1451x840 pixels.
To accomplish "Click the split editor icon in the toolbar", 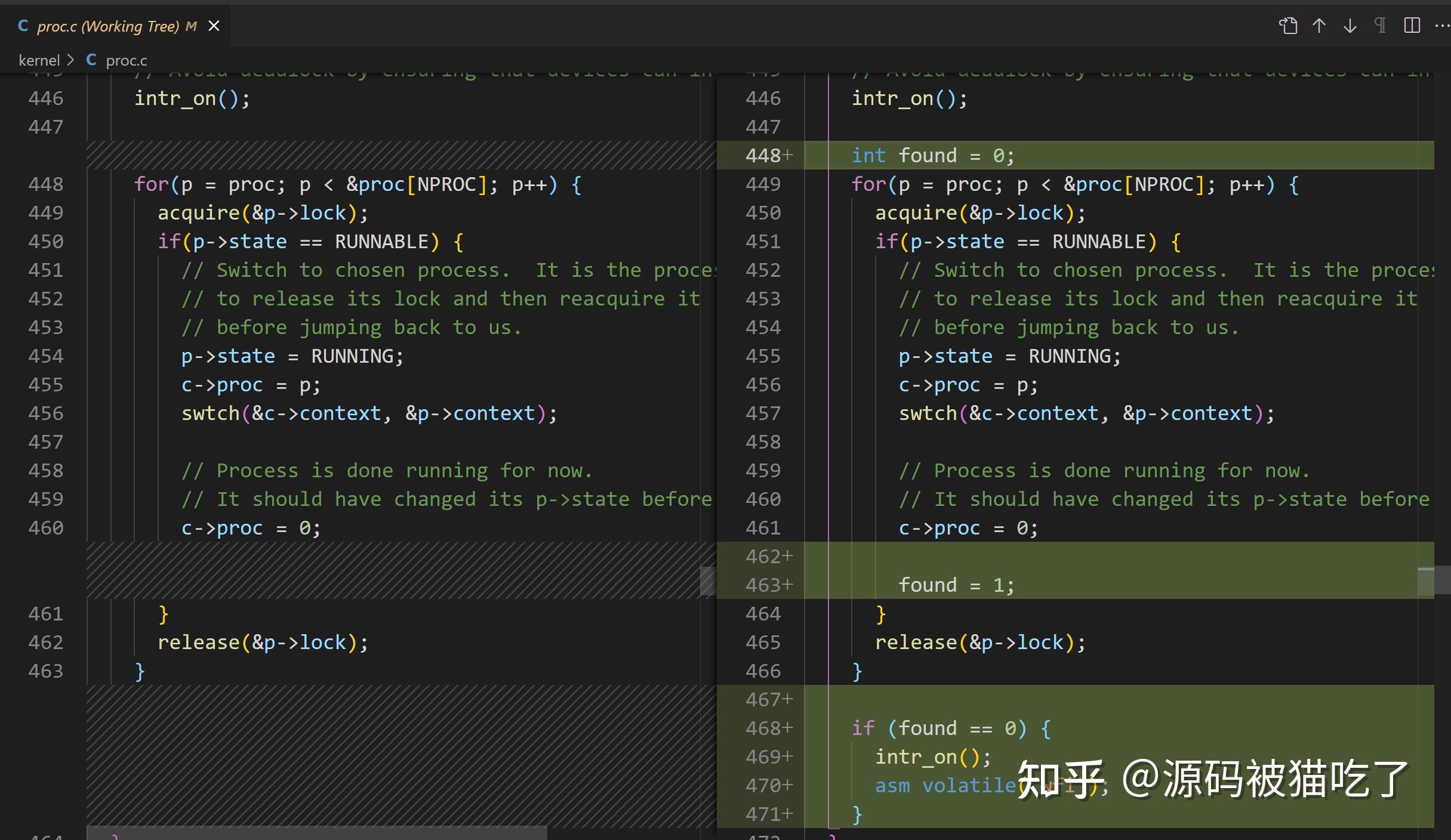I will point(1412,25).
